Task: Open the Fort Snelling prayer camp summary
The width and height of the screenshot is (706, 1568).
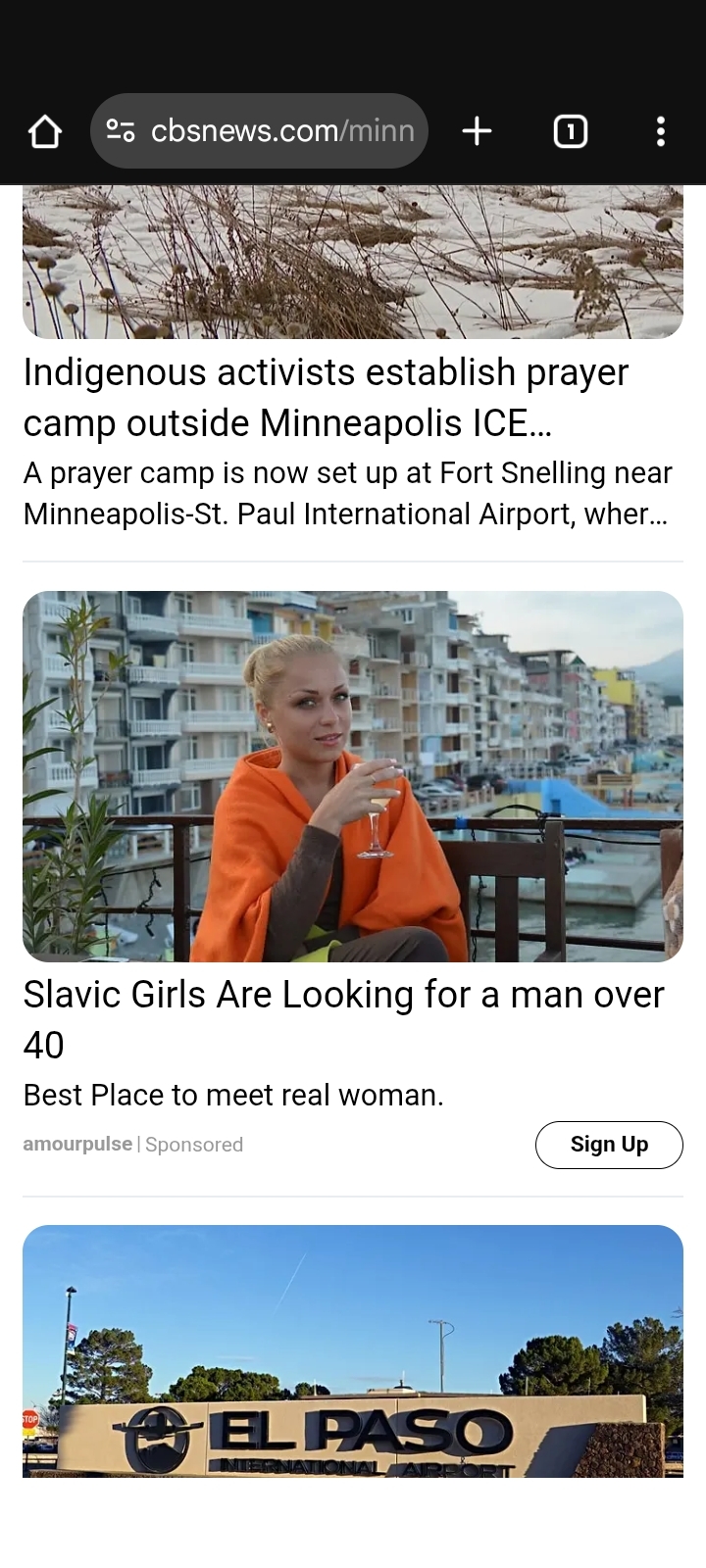Action: pos(347,493)
